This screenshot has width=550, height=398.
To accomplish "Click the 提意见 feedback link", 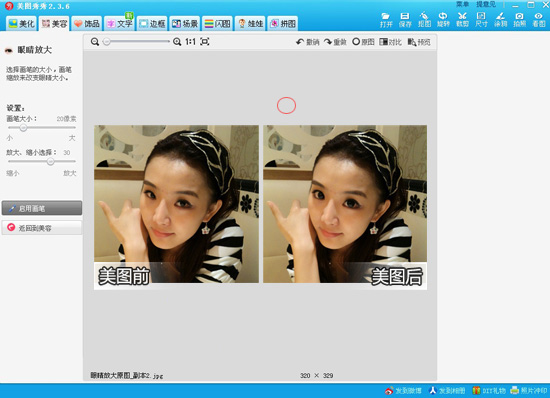I will tap(486, 4).
